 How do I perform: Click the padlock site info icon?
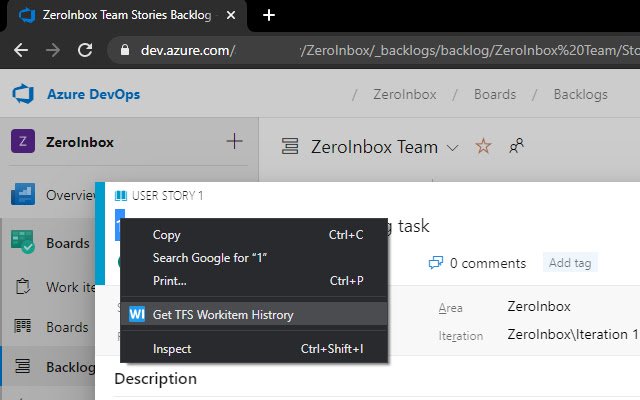tap(125, 50)
